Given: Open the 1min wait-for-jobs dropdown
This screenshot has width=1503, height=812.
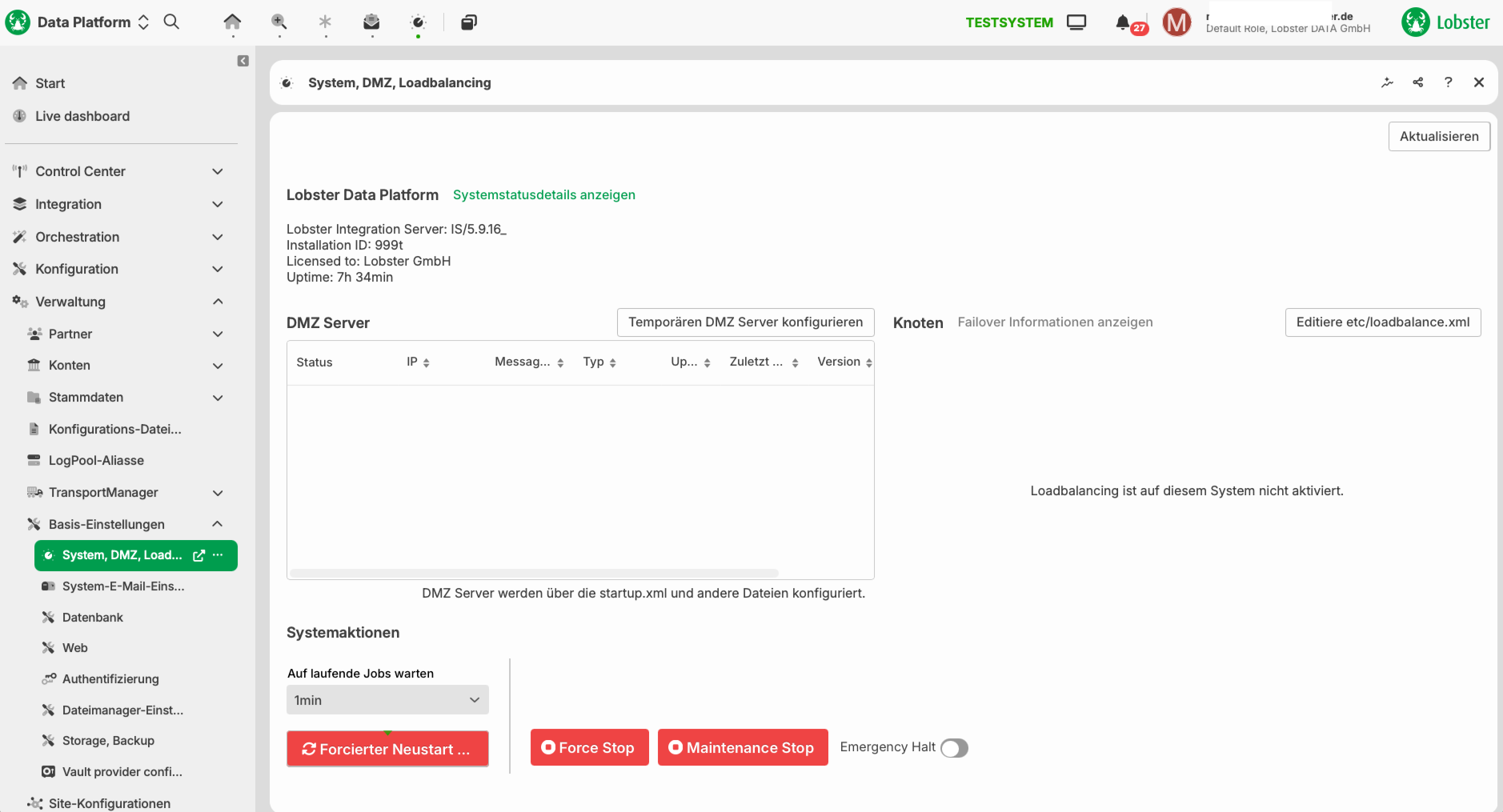Looking at the screenshot, I should coord(387,700).
